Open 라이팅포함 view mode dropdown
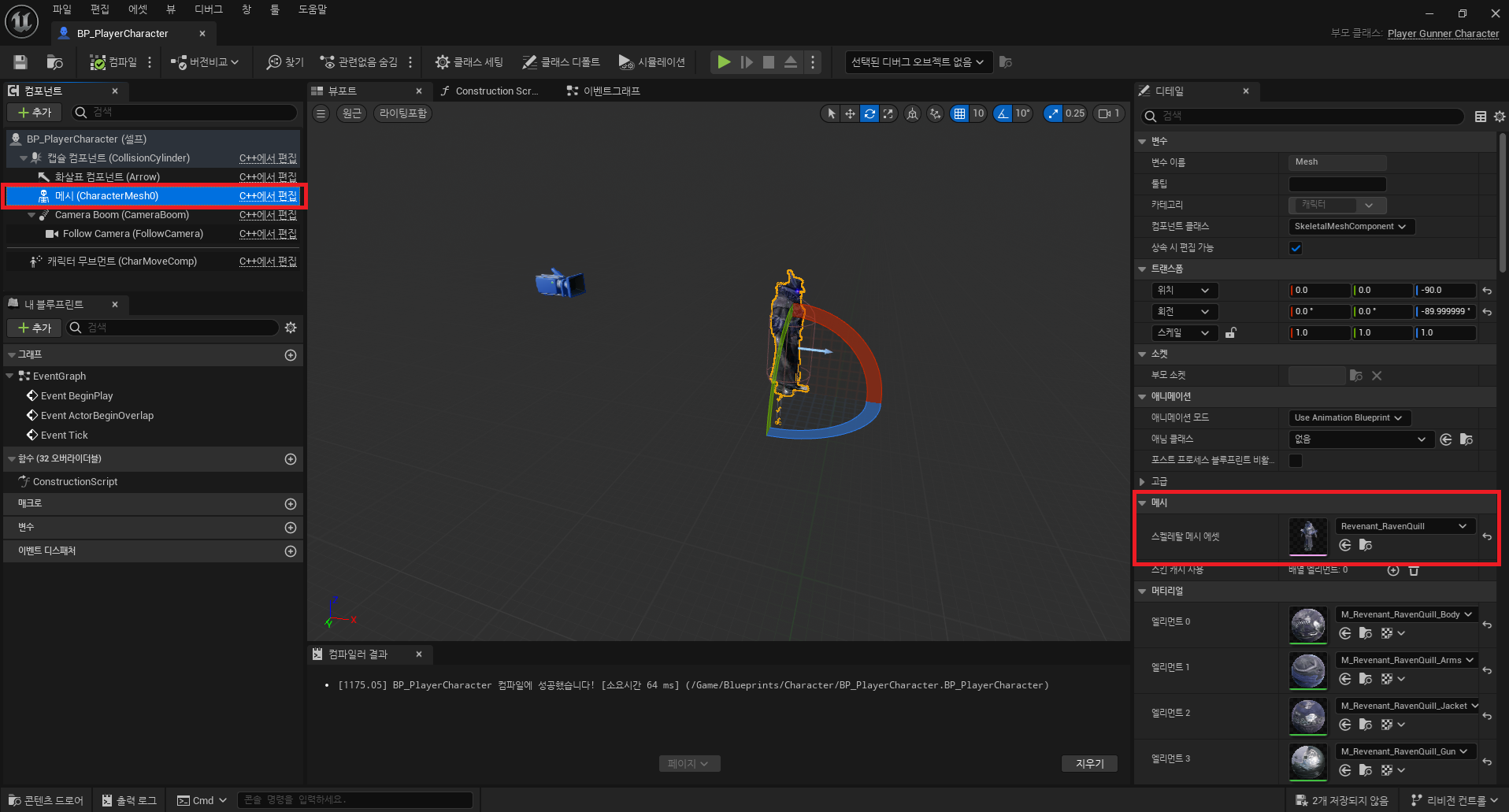 click(x=403, y=113)
